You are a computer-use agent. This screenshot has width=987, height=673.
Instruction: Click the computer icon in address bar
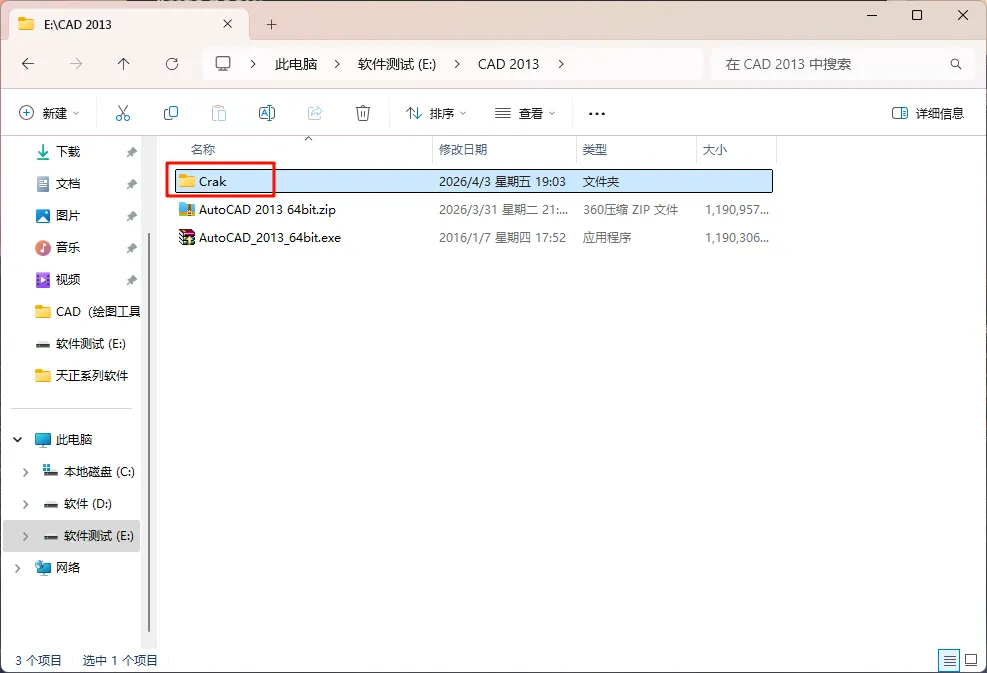[x=223, y=64]
